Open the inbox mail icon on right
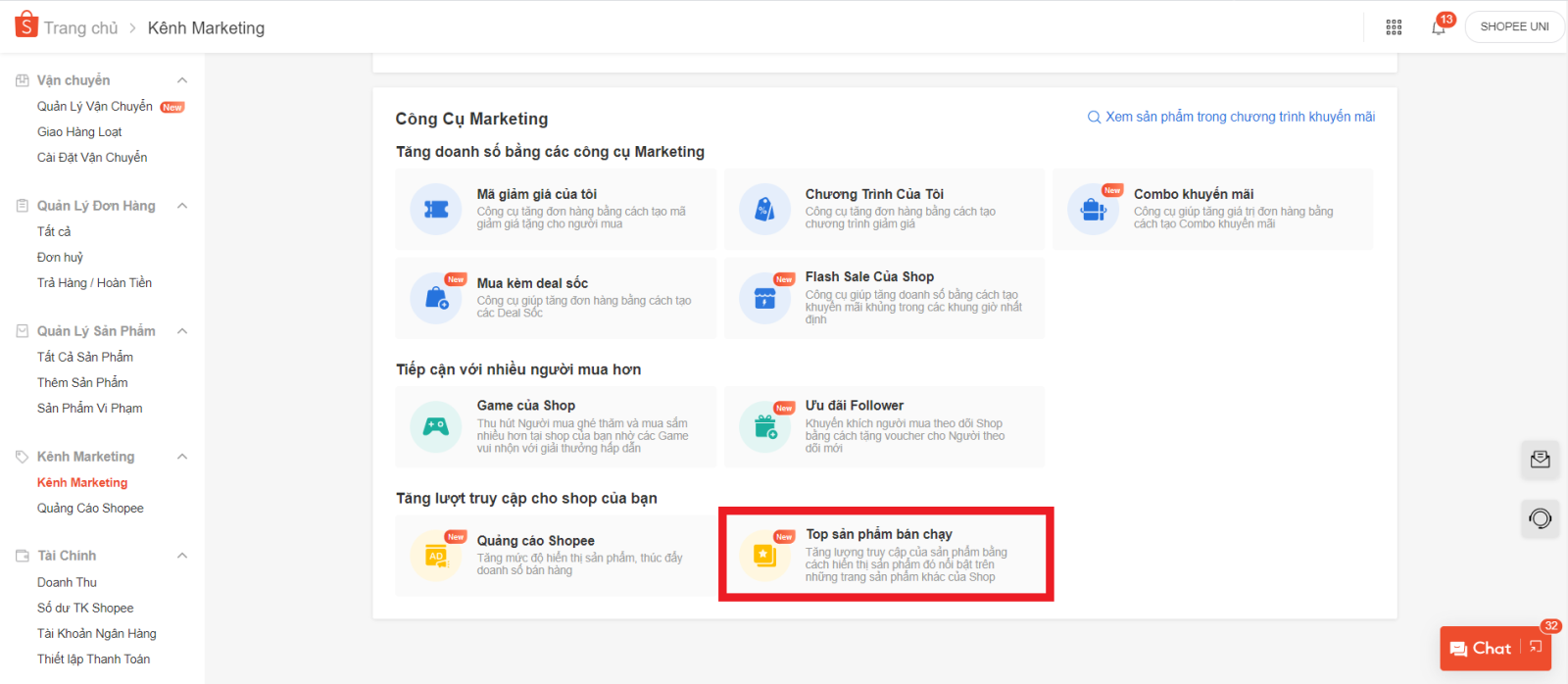 point(1540,460)
